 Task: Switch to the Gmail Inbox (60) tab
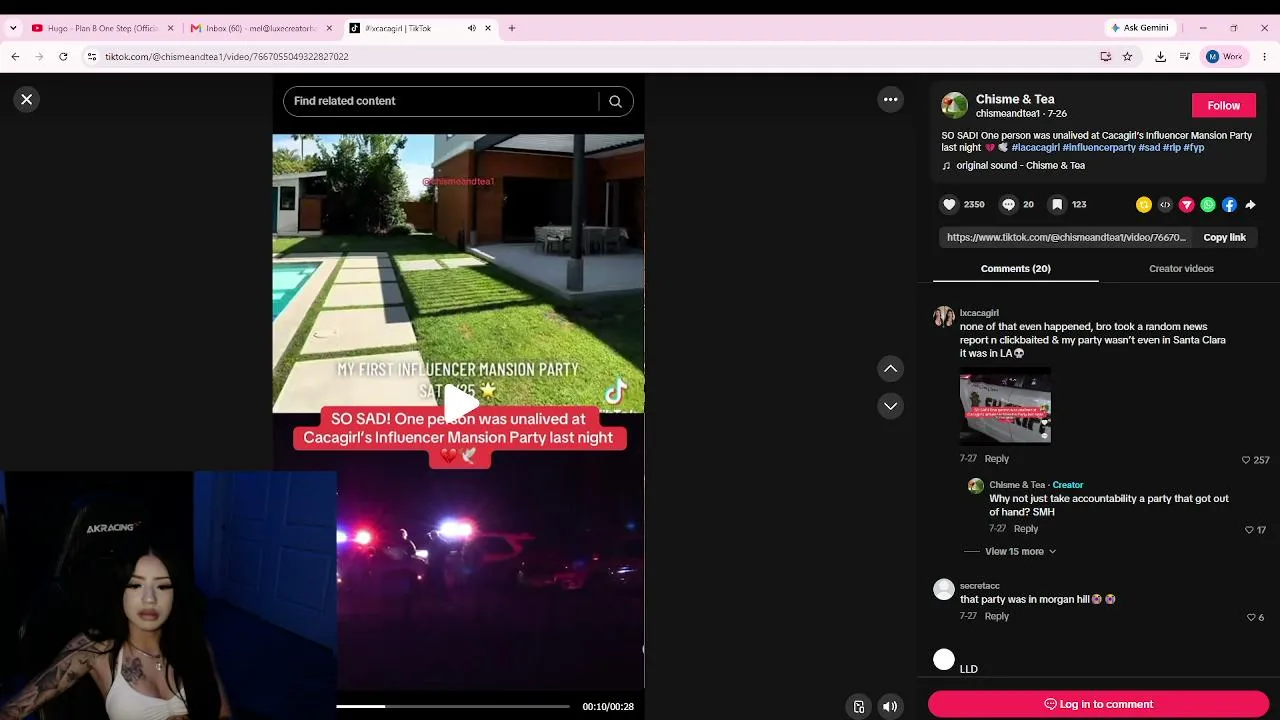coord(260,28)
